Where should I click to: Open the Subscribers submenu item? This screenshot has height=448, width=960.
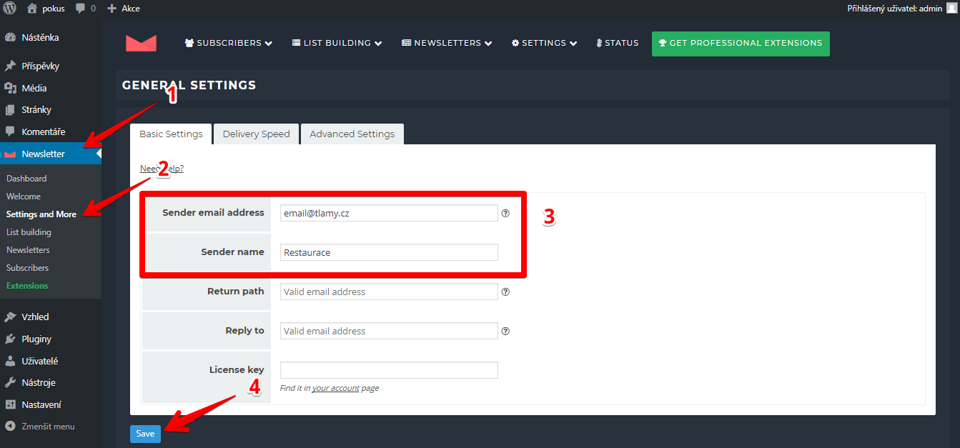coord(28,267)
